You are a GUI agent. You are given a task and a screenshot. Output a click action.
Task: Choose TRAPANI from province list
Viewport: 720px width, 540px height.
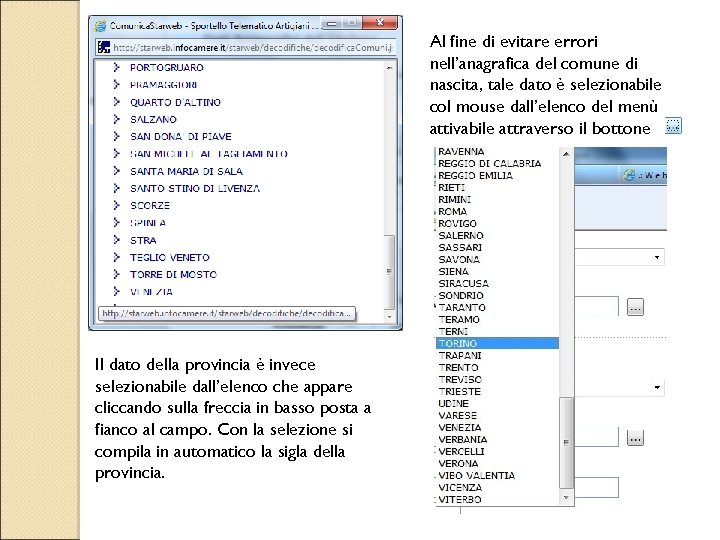point(460,355)
